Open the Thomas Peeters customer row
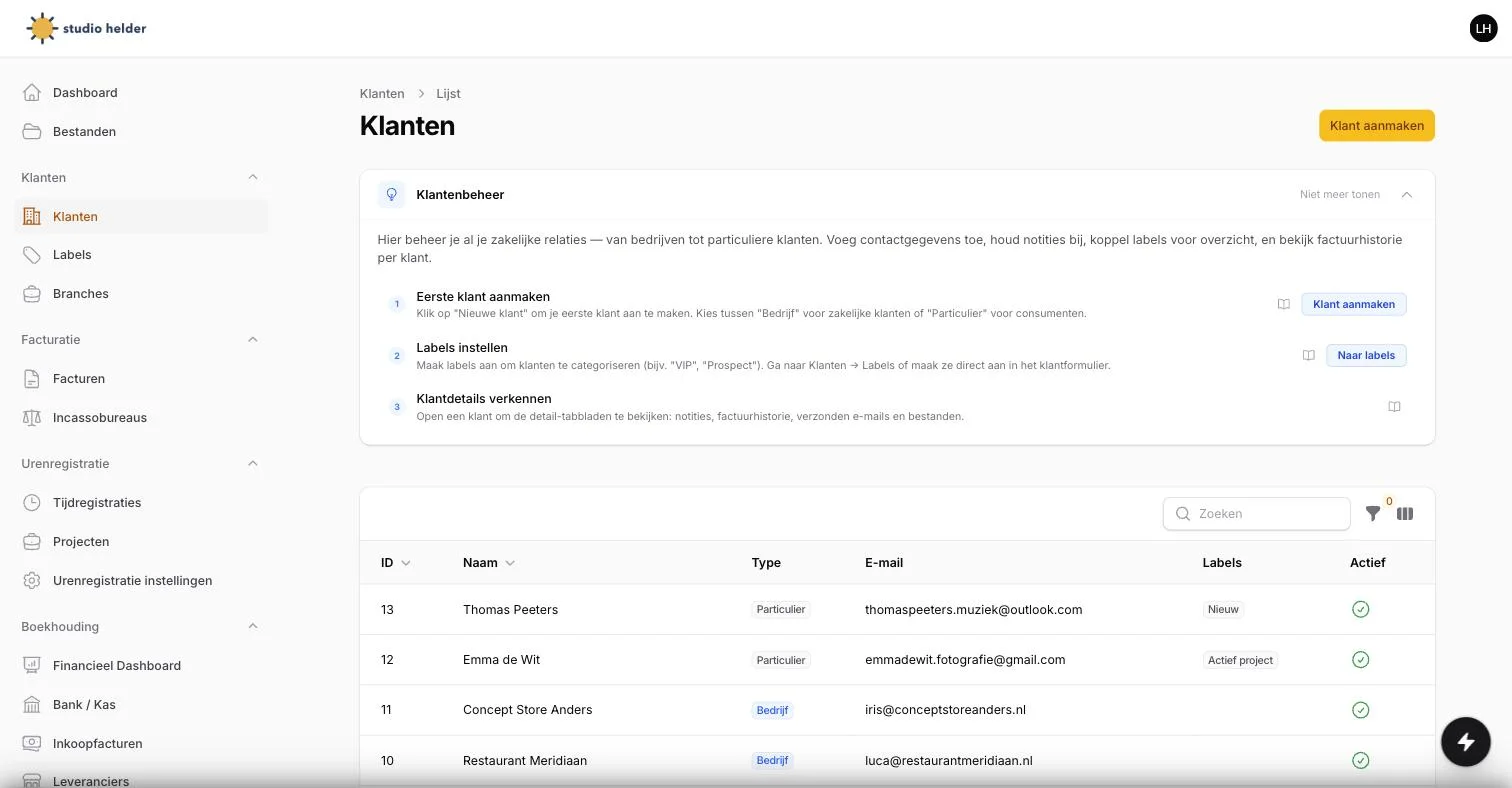The height and width of the screenshot is (788, 1512). (897, 610)
